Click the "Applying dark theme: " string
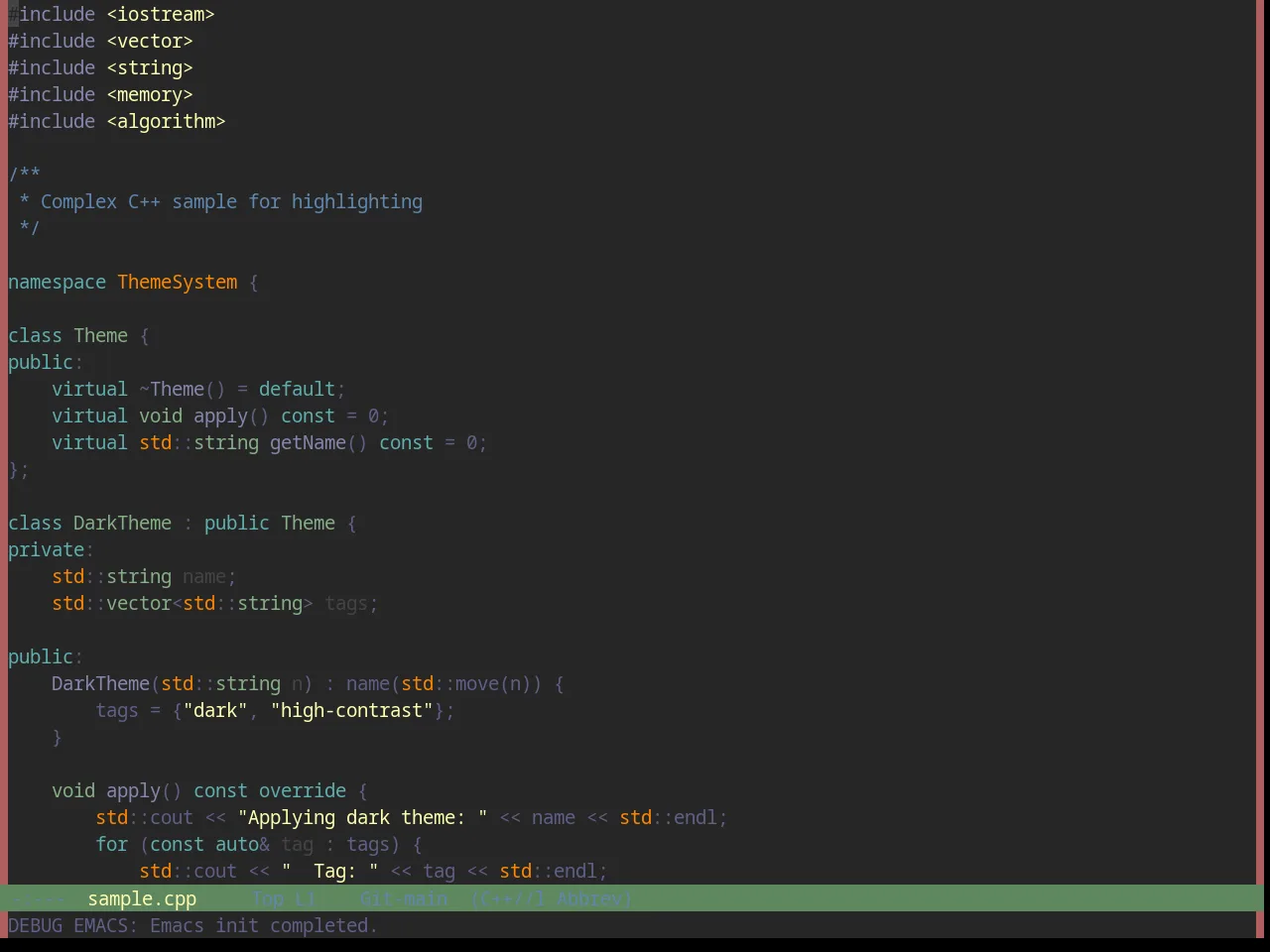 click(x=362, y=817)
